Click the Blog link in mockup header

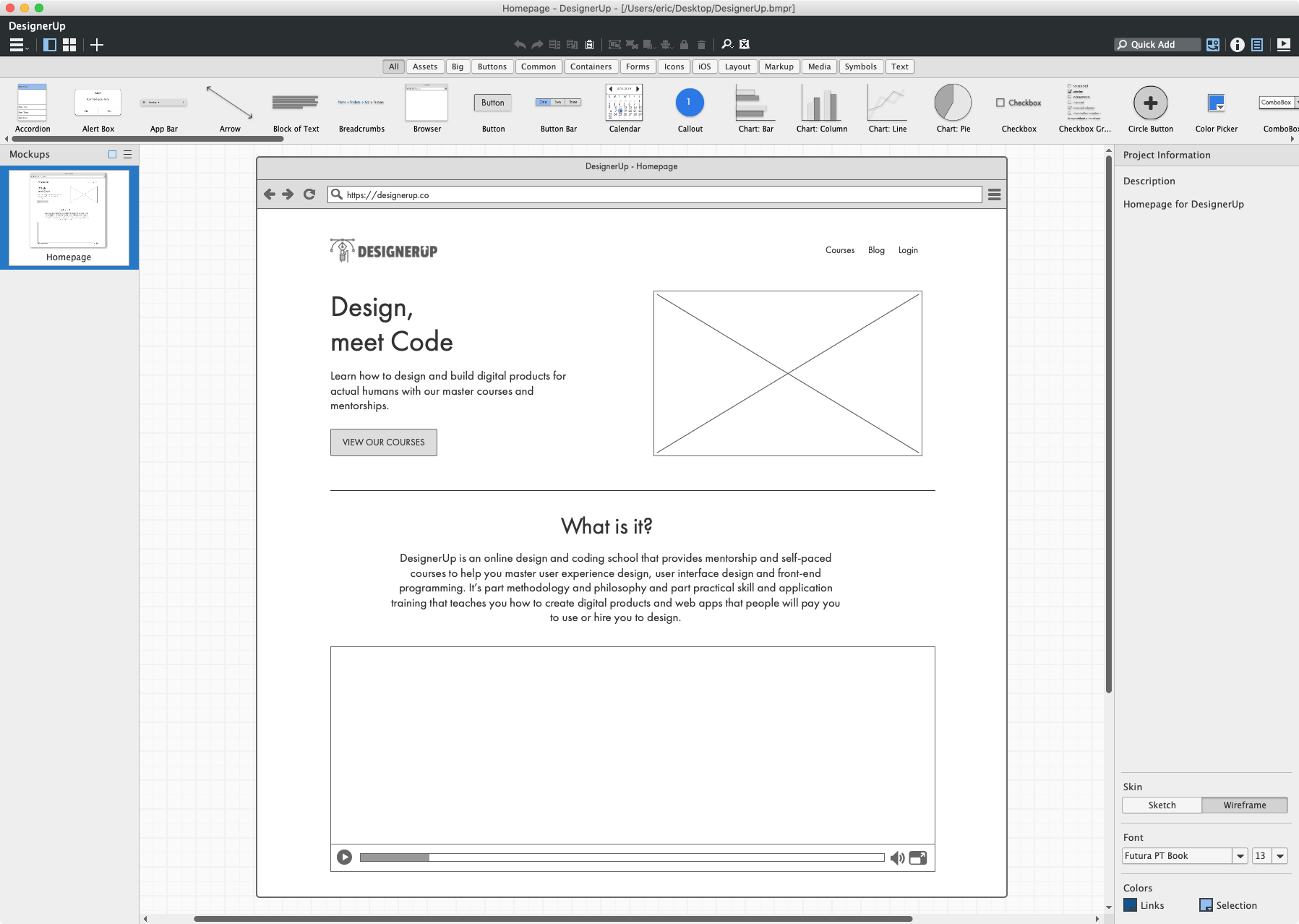coord(876,250)
